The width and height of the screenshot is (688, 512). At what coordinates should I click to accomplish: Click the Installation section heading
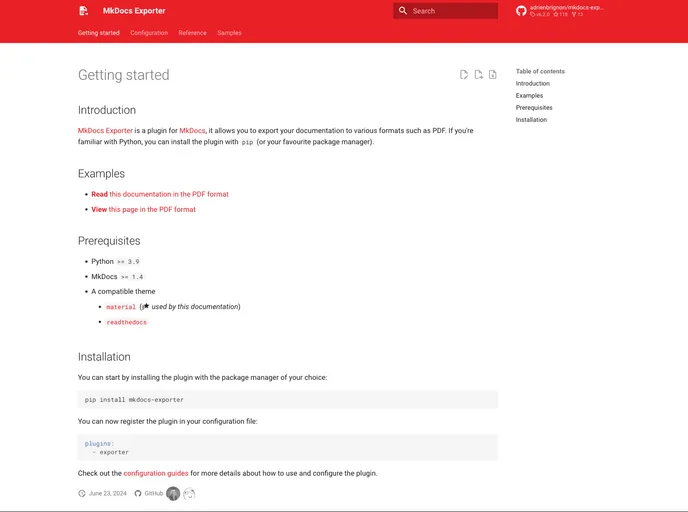pyautogui.click(x=104, y=357)
